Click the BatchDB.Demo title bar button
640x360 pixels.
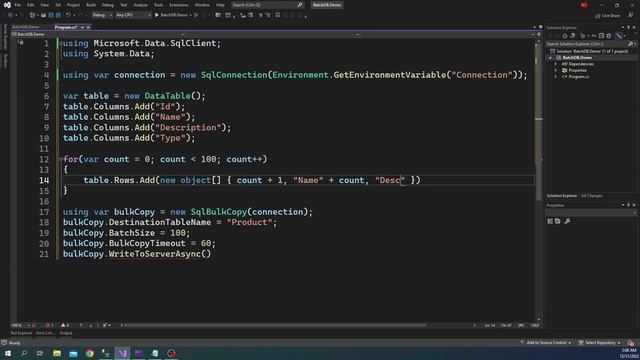tap(327, 5)
